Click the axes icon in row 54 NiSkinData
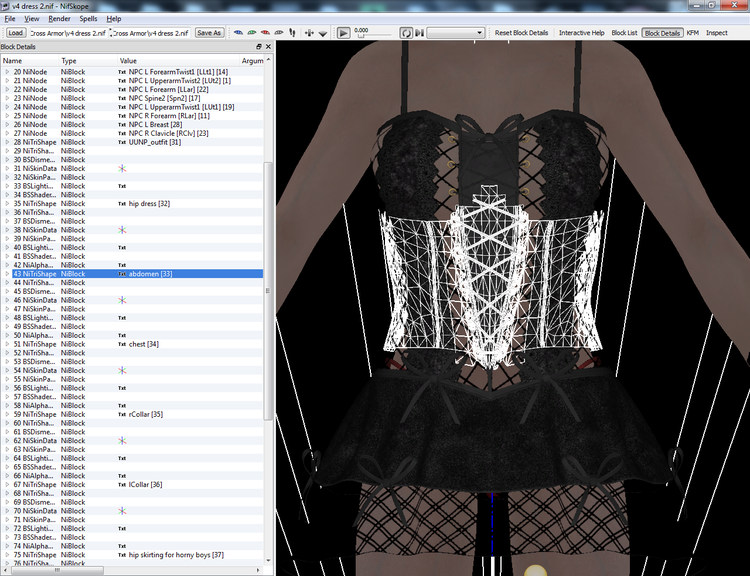The image size is (750, 576). click(x=122, y=370)
